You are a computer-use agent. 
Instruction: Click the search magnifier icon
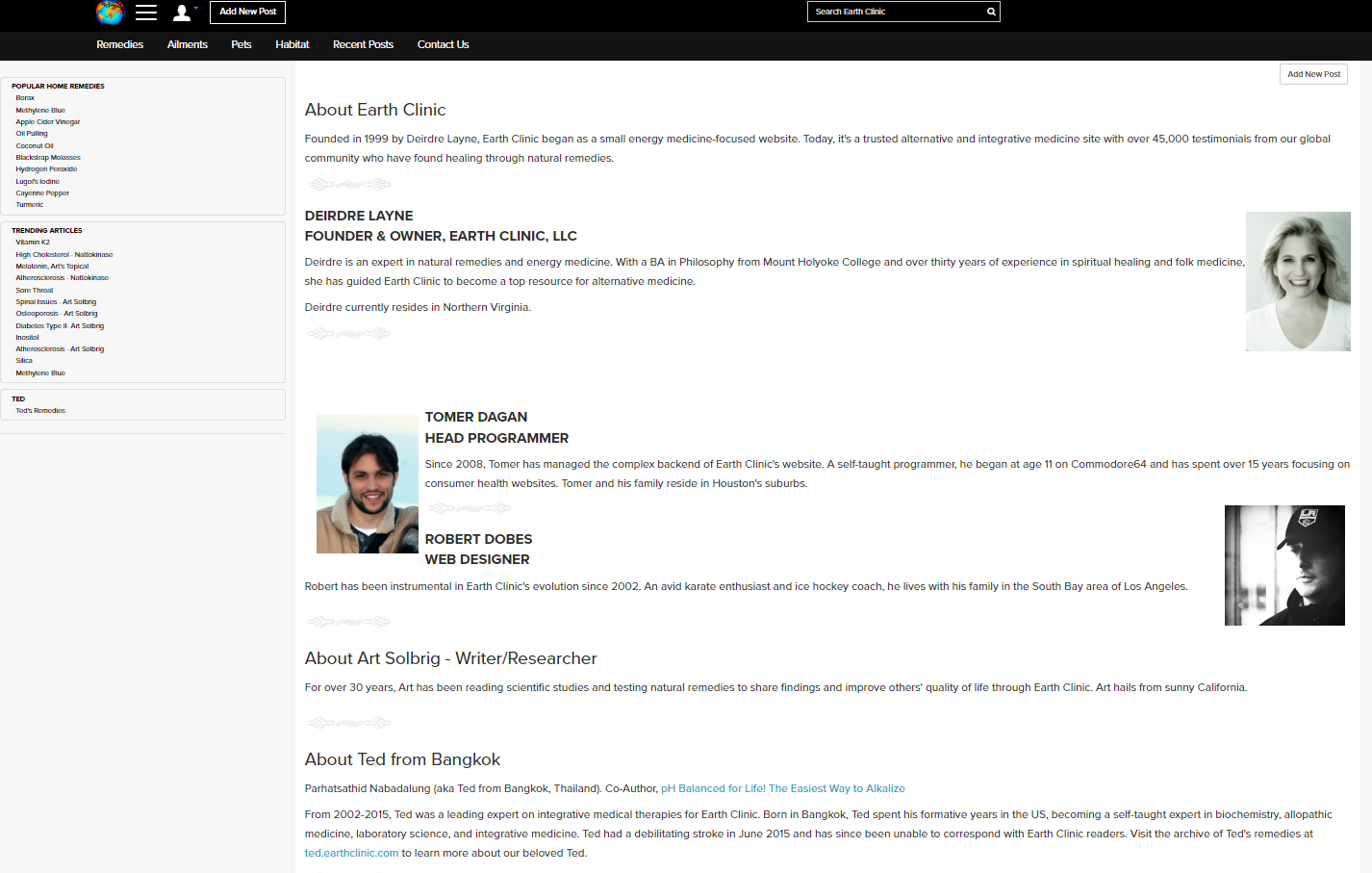991,12
